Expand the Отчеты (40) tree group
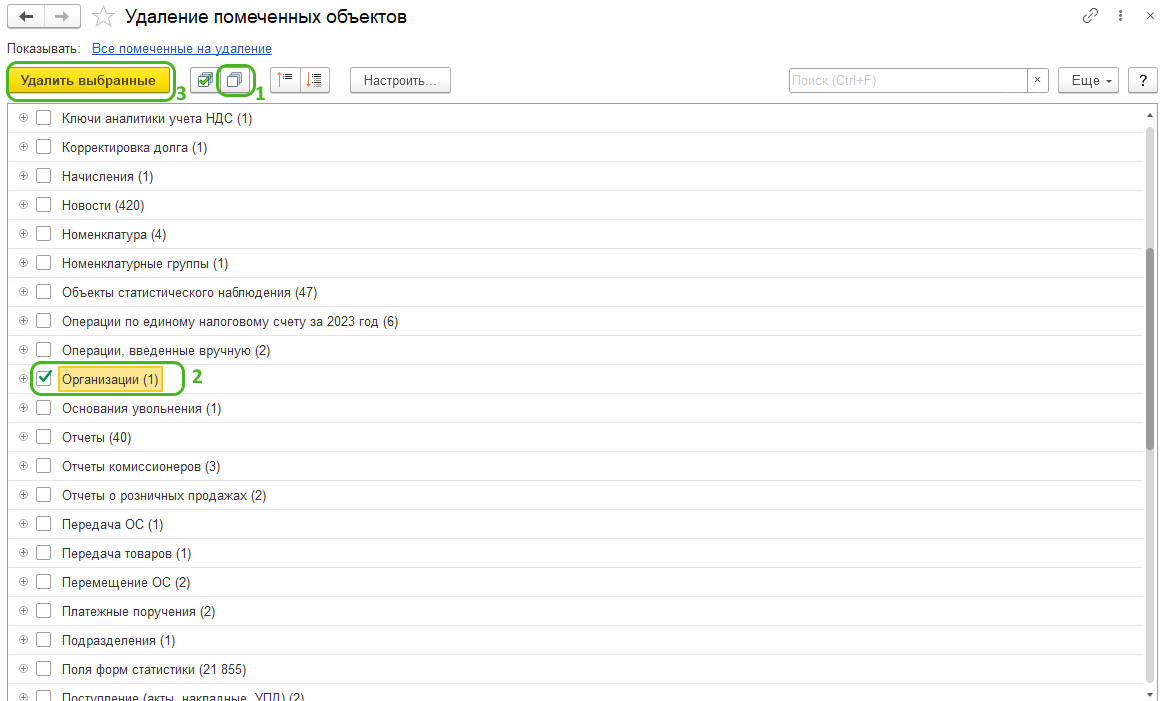This screenshot has width=1160, height=701. 23,437
